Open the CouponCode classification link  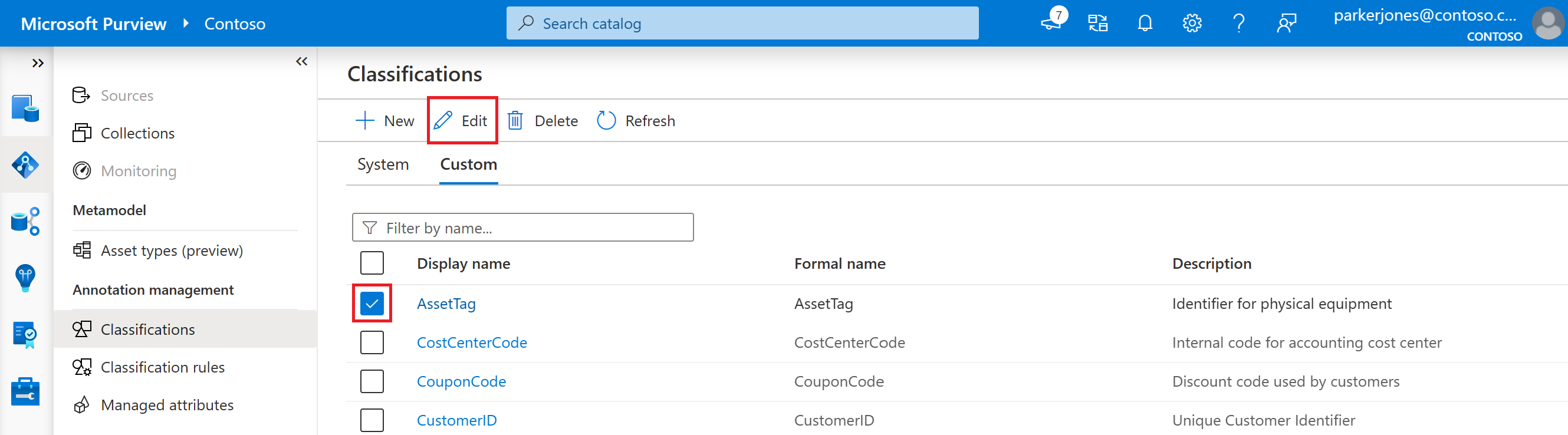click(461, 381)
